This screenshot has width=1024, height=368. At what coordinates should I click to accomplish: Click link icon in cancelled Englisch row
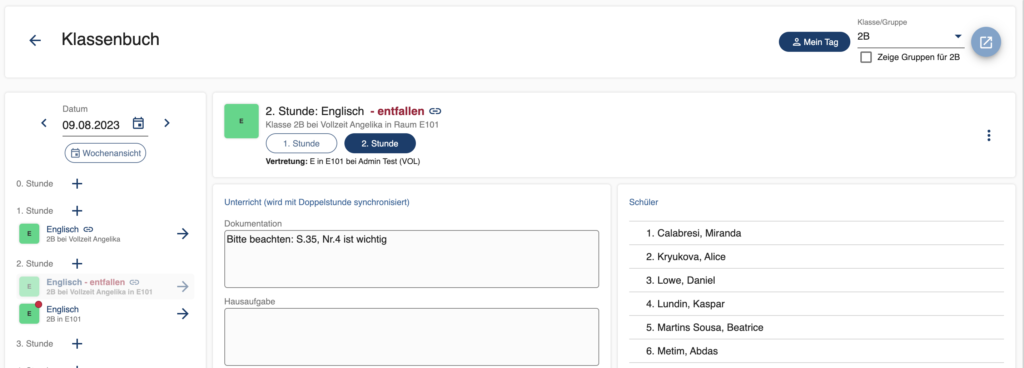(135, 282)
